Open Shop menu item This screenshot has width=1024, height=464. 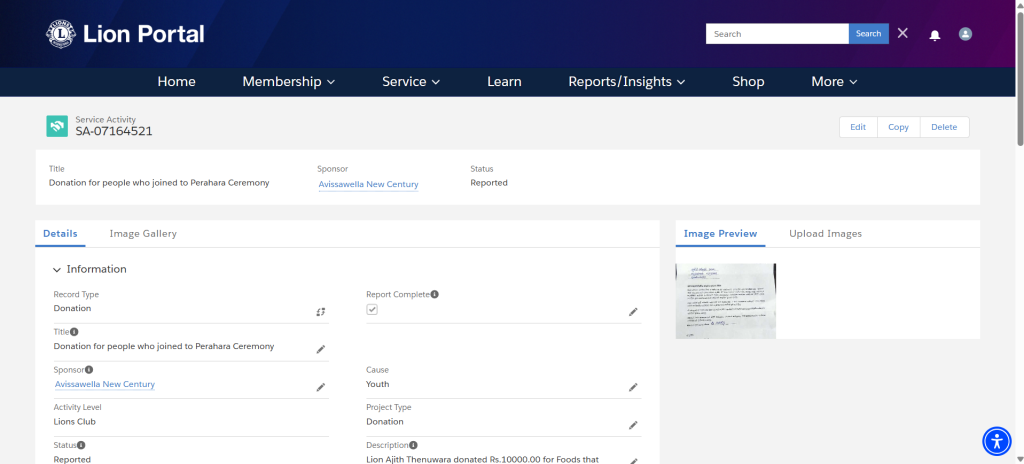(748, 82)
